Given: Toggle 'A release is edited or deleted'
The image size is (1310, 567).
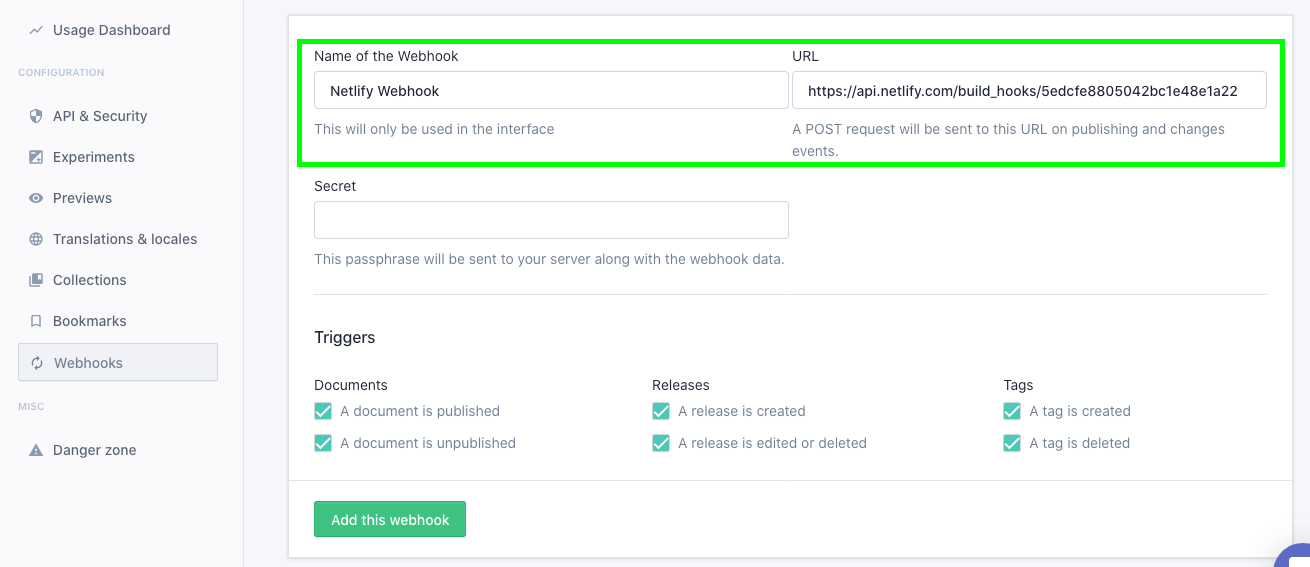Looking at the screenshot, I should [661, 443].
